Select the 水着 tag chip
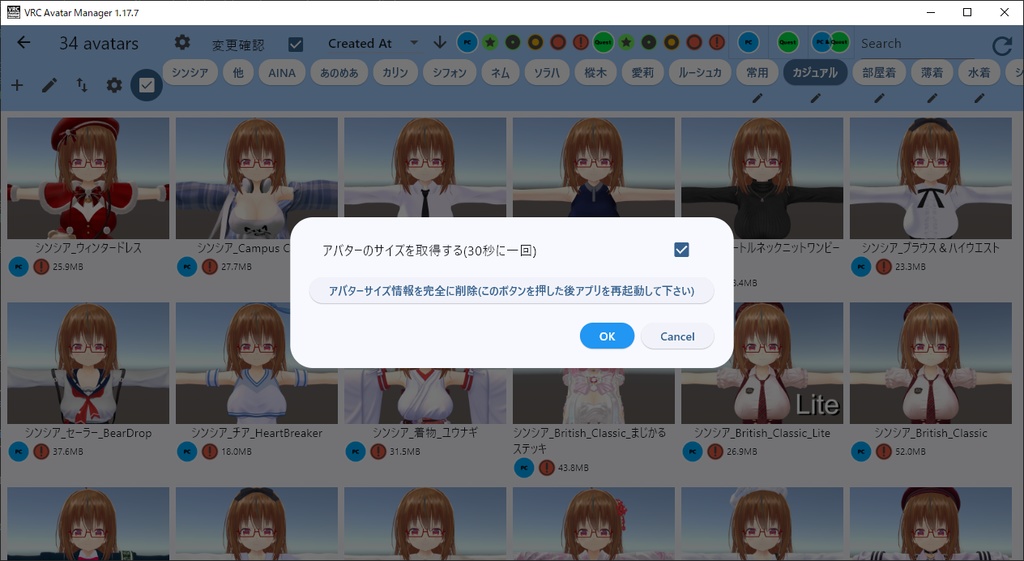The height and width of the screenshot is (561, 1024). tap(979, 72)
